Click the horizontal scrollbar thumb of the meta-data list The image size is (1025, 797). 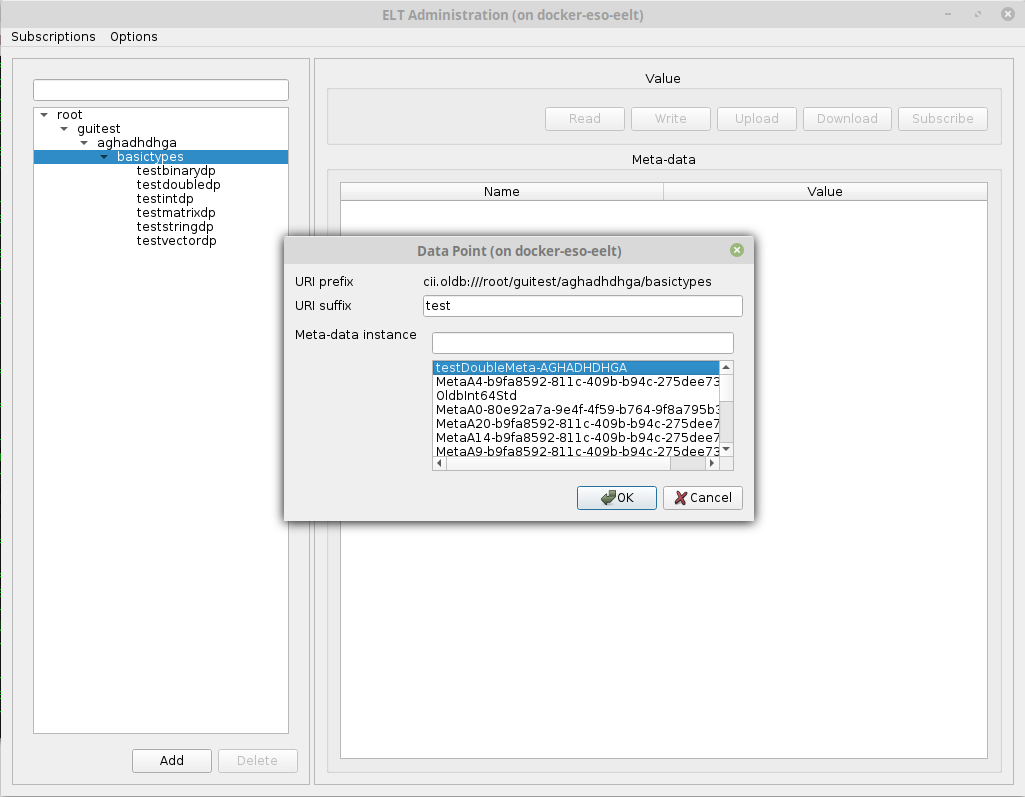pyautogui.click(x=557, y=464)
